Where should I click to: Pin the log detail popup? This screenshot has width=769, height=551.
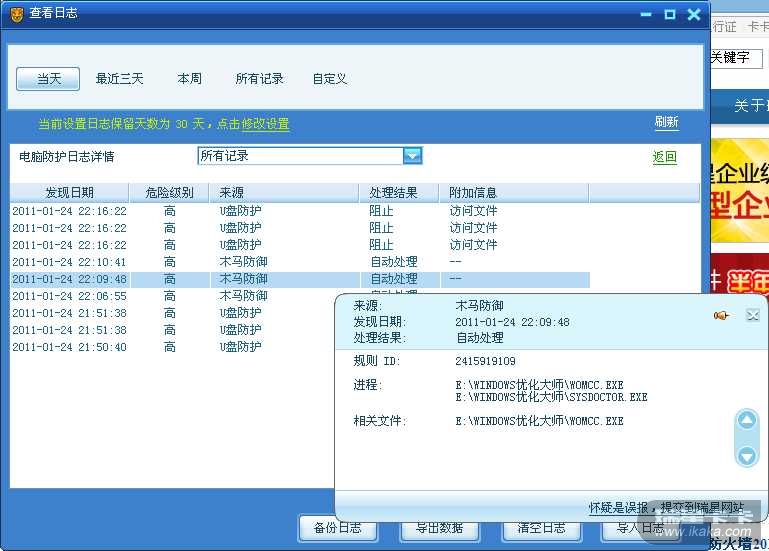coord(721,315)
